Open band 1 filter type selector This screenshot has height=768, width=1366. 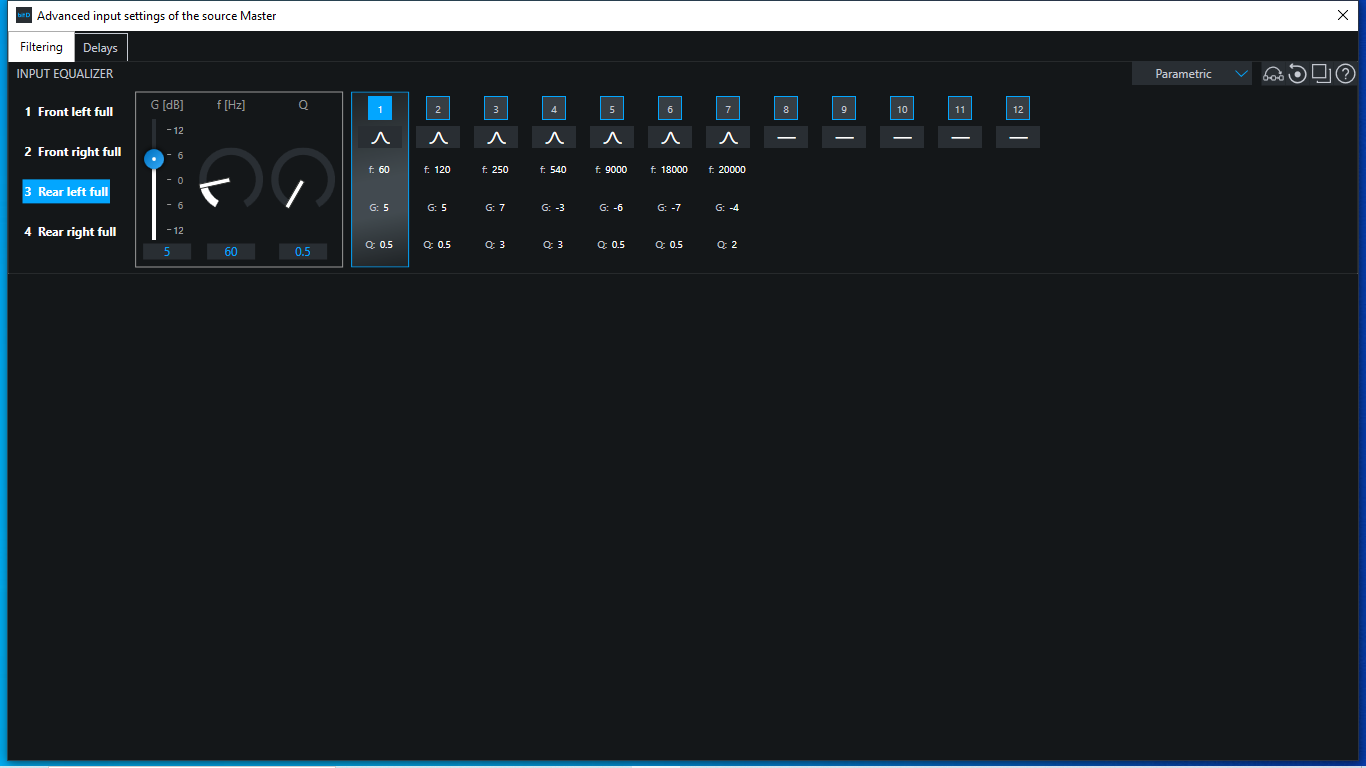pyautogui.click(x=380, y=138)
